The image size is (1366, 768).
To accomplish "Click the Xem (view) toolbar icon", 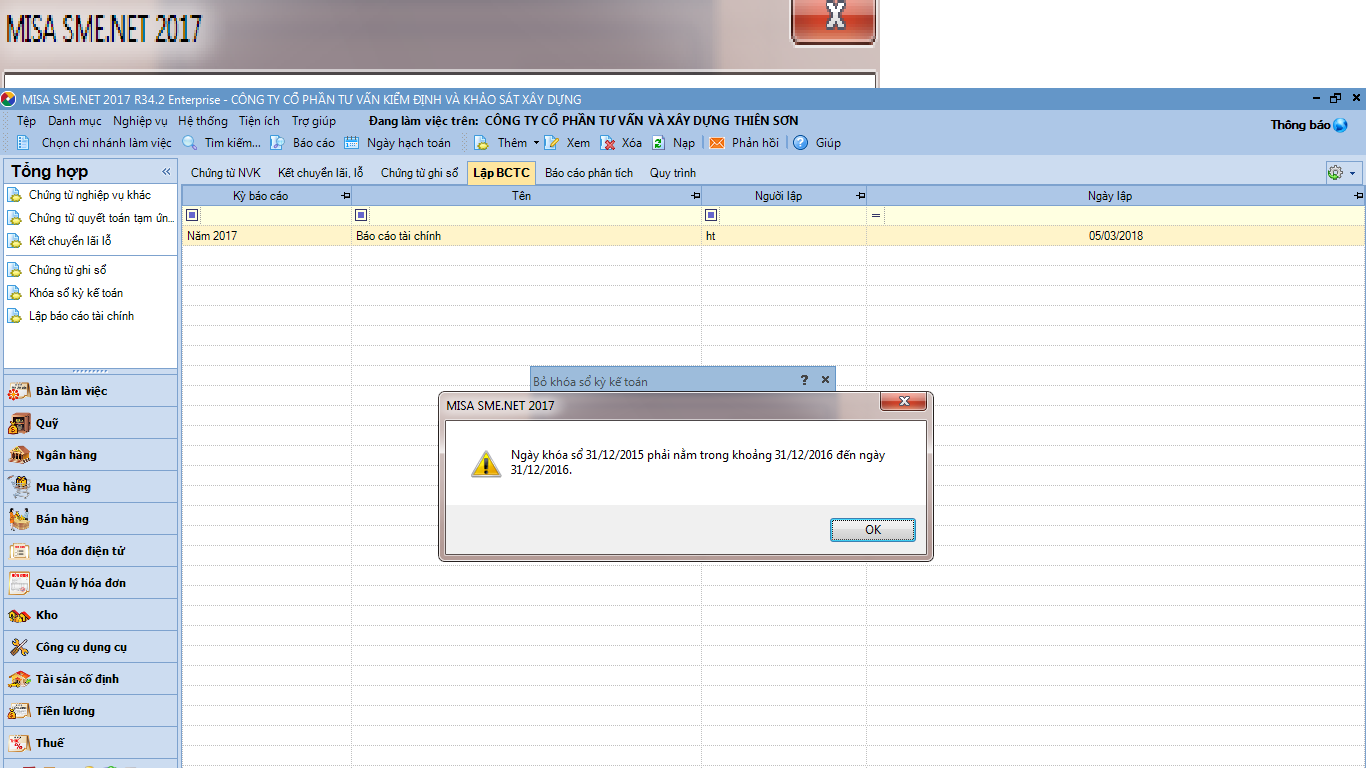I will [552, 143].
